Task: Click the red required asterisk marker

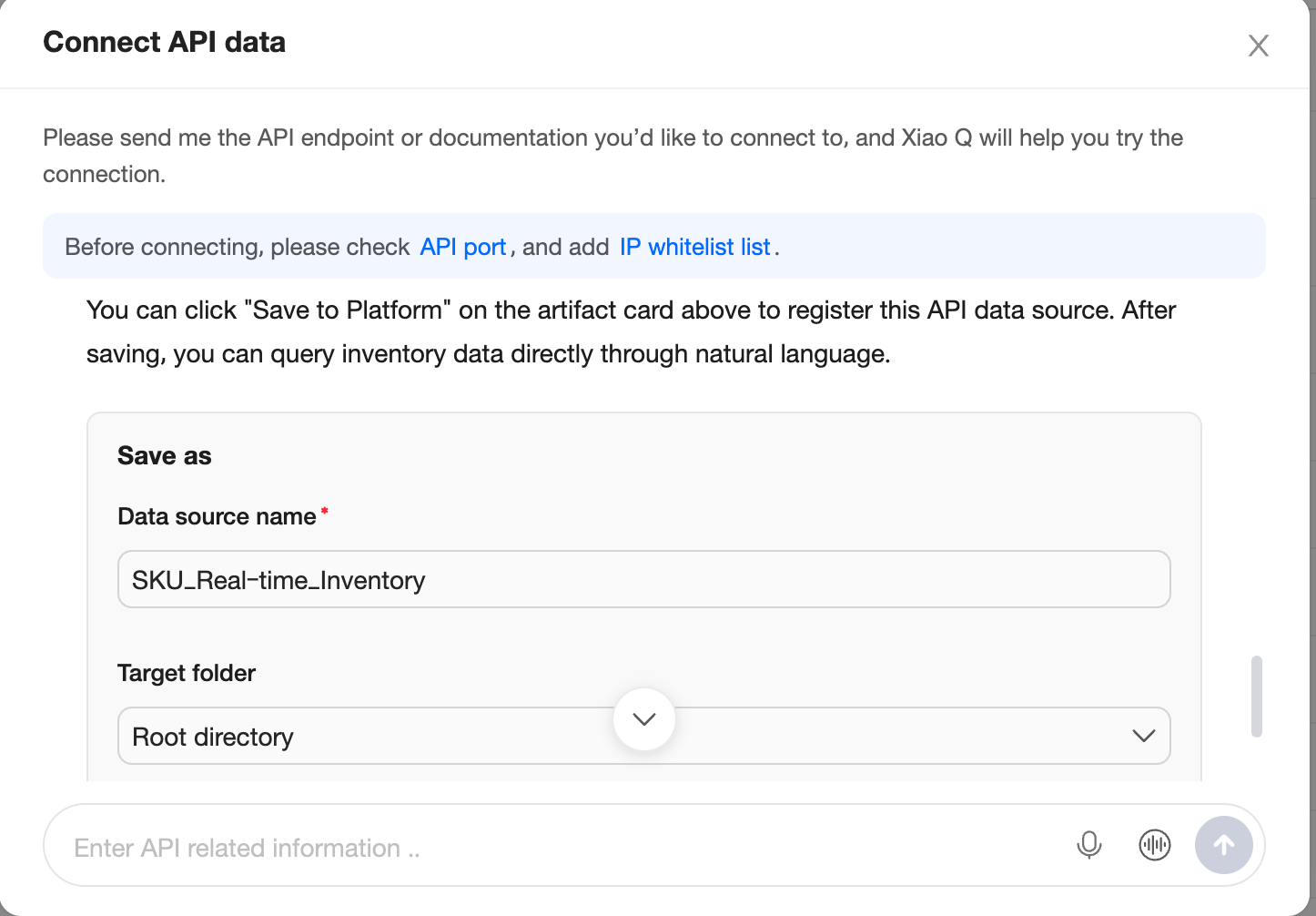Action: click(324, 512)
